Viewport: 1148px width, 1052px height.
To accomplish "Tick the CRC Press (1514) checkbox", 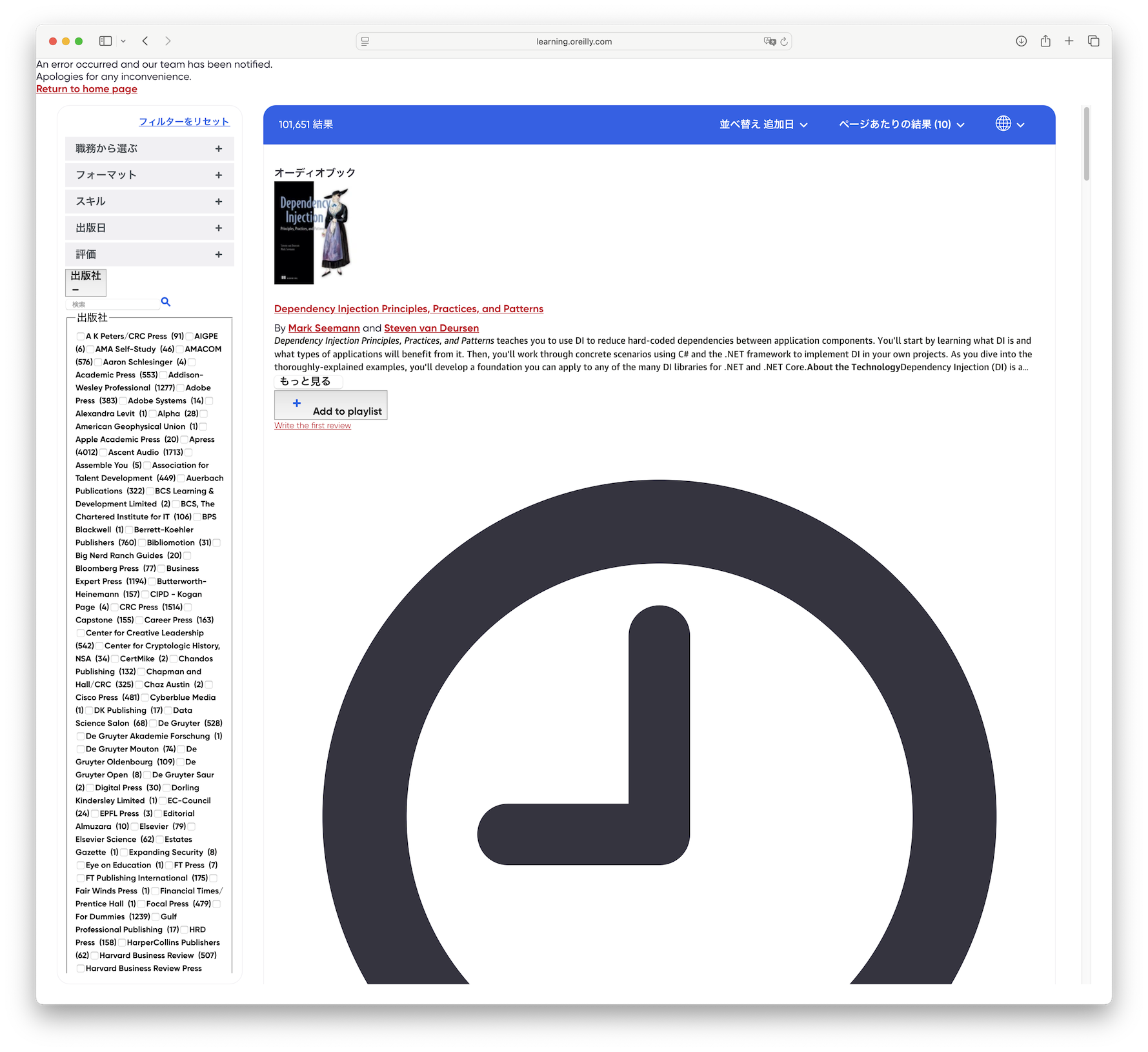I will [114, 607].
